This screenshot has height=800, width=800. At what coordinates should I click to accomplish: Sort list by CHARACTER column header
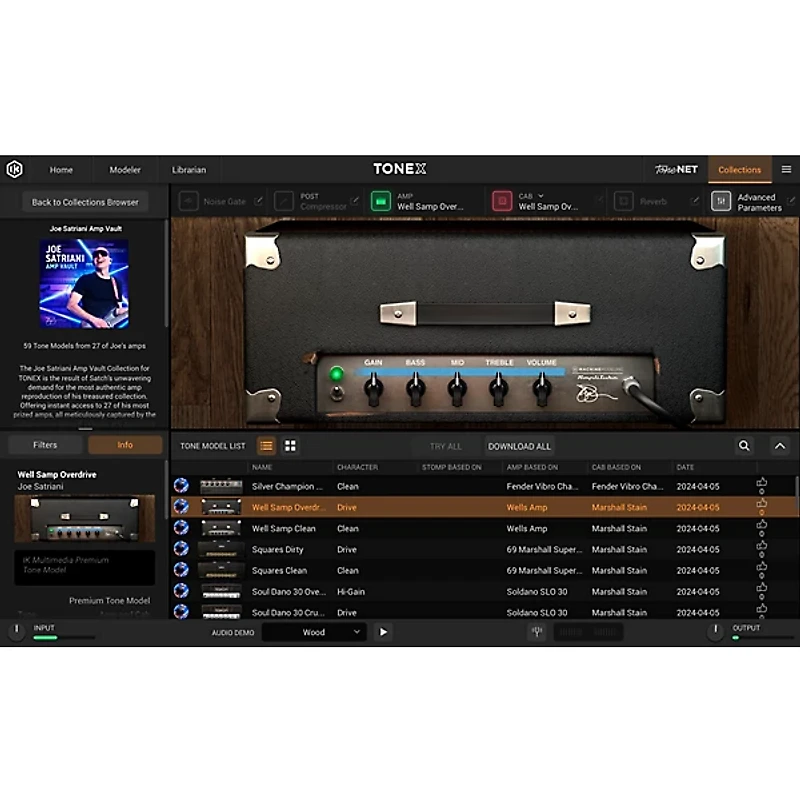click(358, 467)
